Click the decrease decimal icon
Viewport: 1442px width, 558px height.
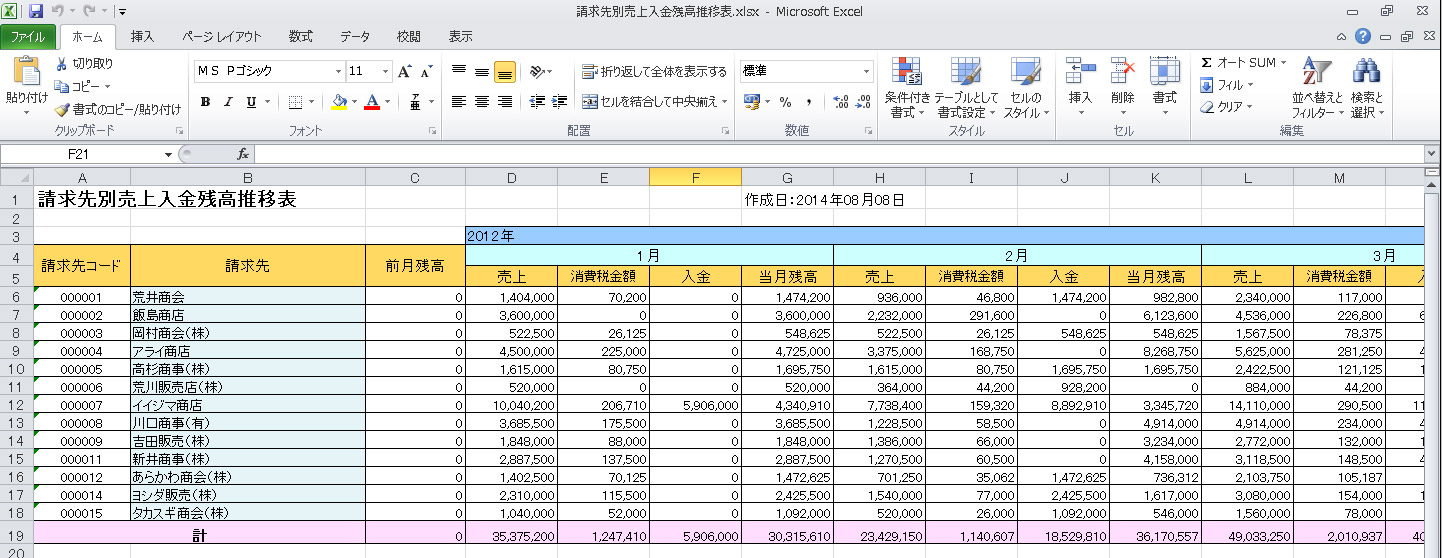[x=863, y=102]
